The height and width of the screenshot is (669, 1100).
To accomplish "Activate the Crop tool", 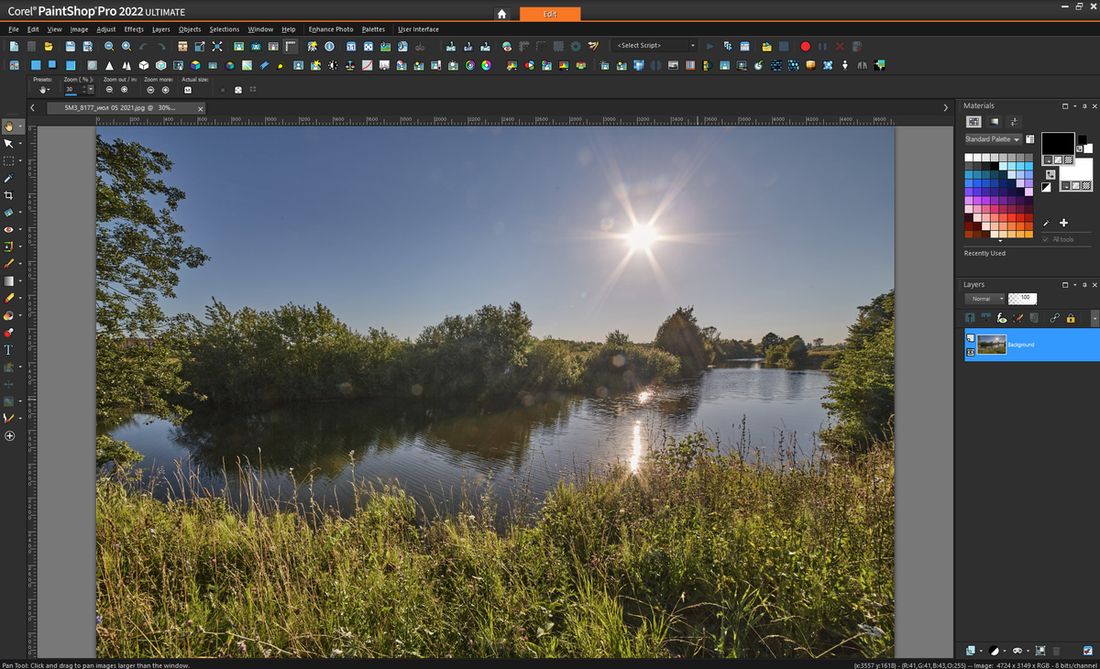I will (8, 195).
